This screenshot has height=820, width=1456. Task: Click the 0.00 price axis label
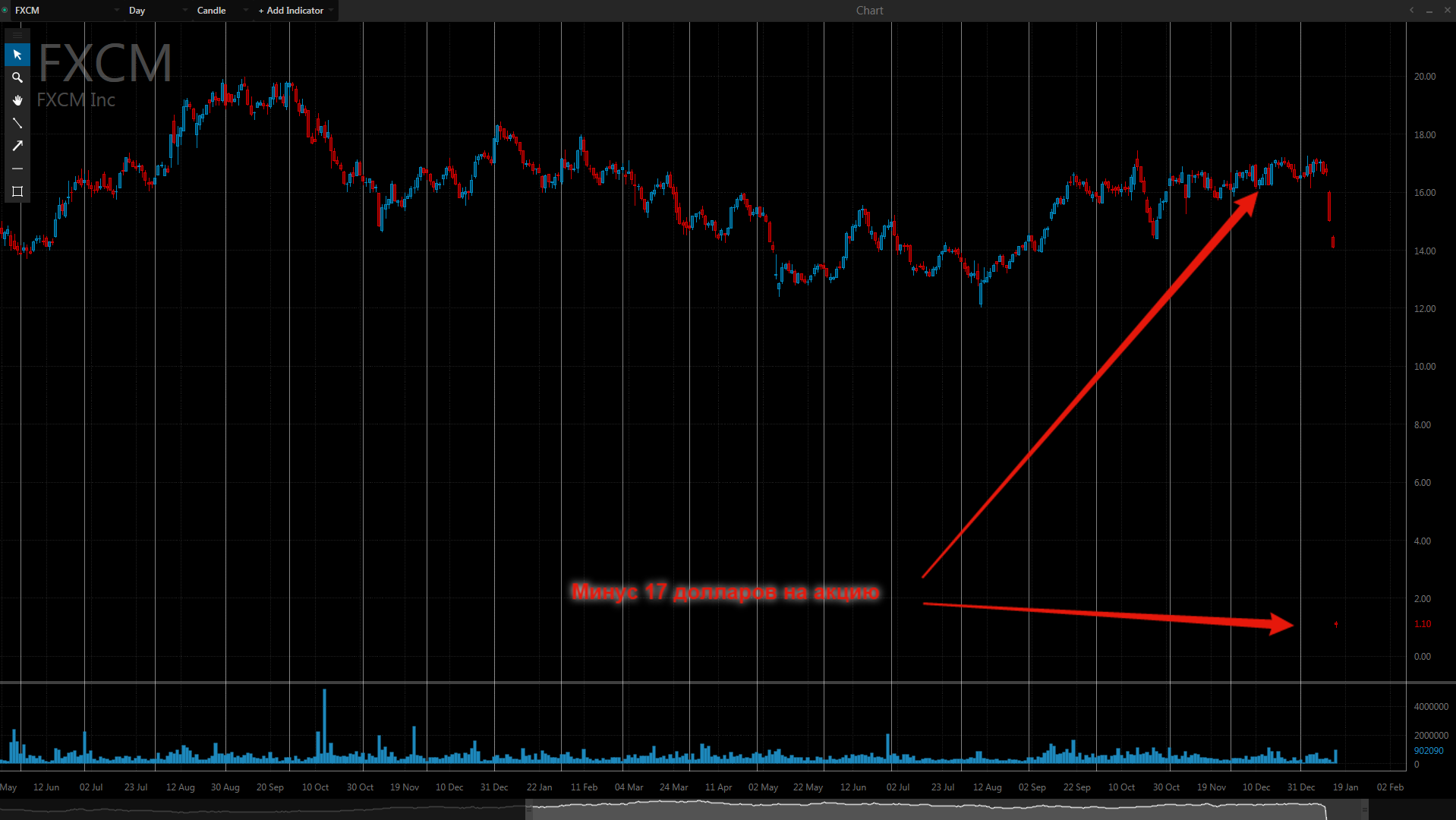[1423, 657]
